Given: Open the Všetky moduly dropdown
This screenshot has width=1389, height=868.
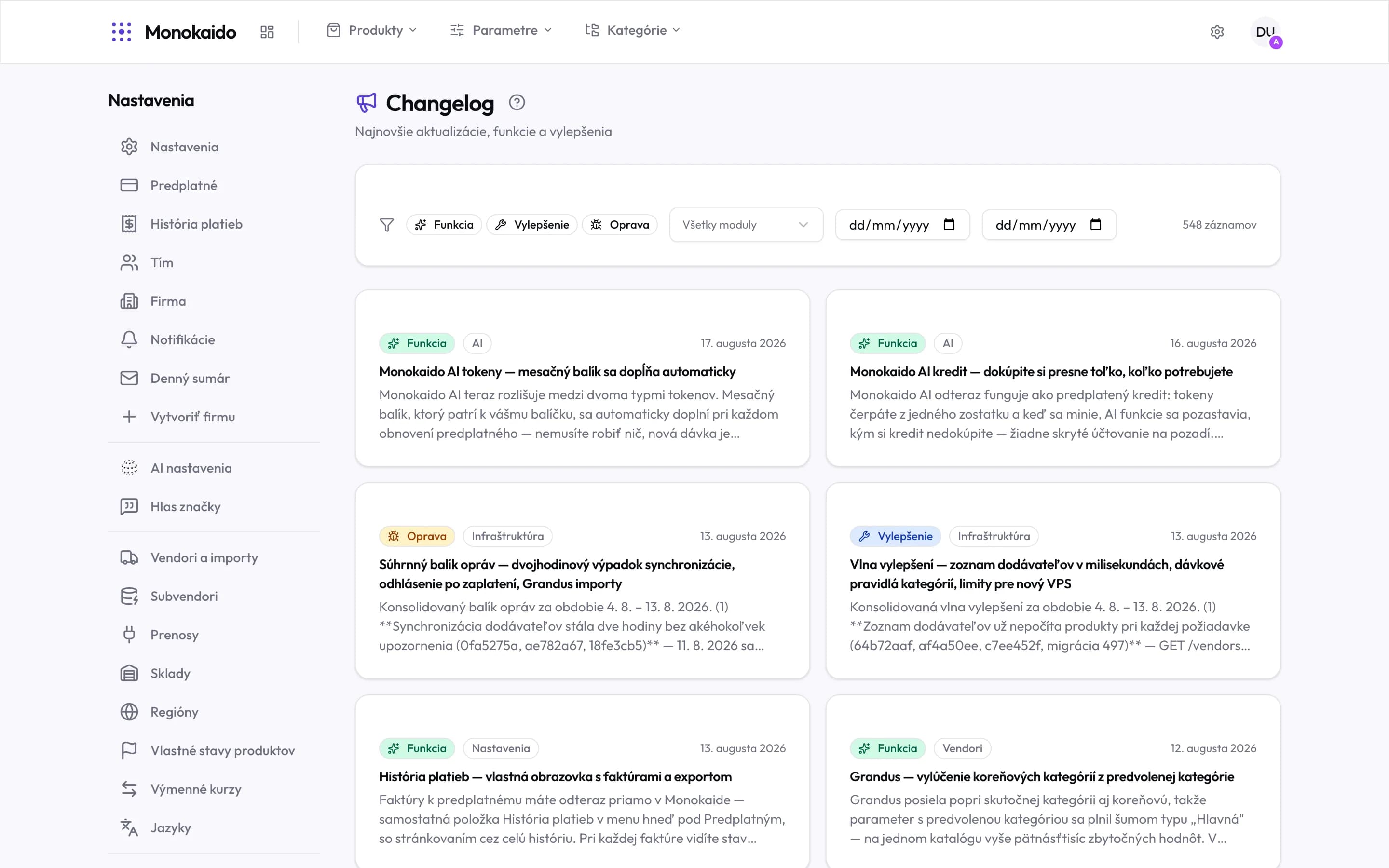Looking at the screenshot, I should (x=746, y=225).
